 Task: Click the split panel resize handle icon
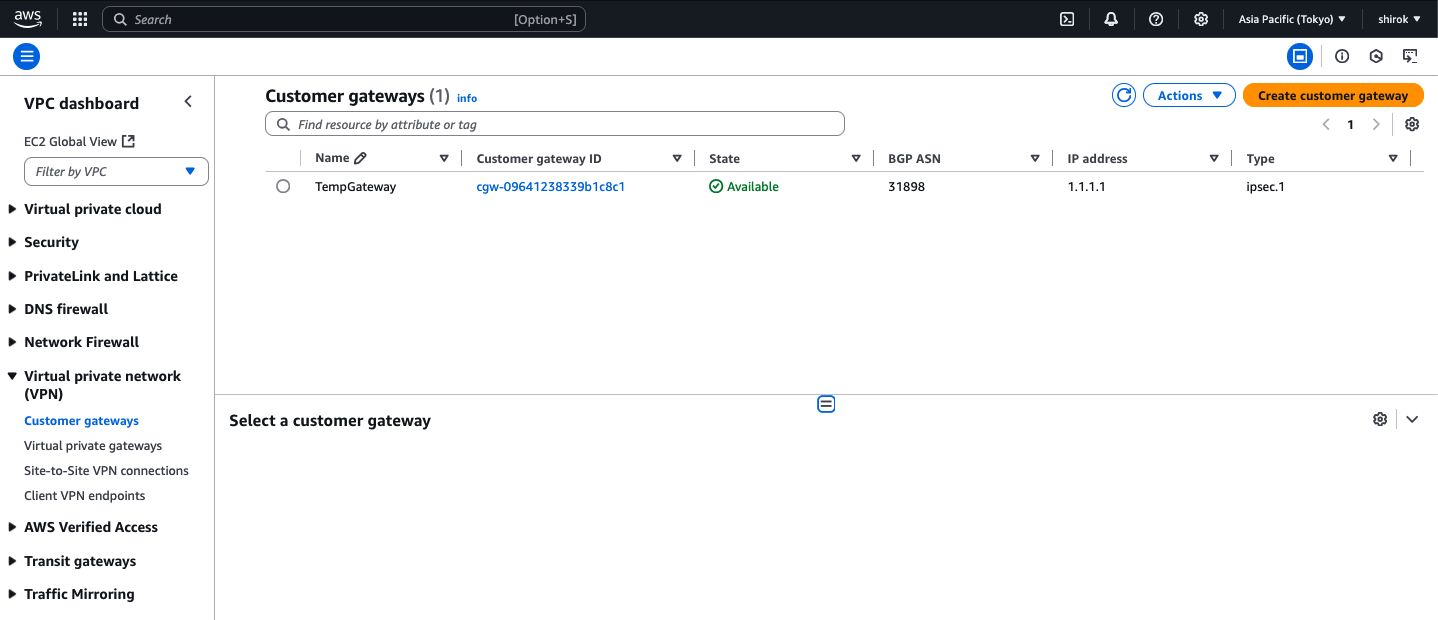[x=826, y=404]
